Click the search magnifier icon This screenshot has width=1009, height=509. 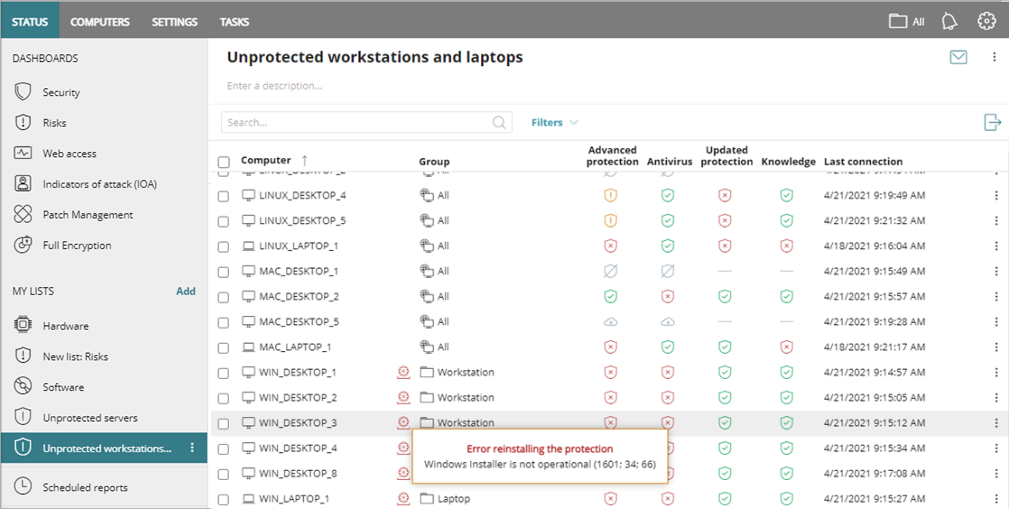(499, 122)
